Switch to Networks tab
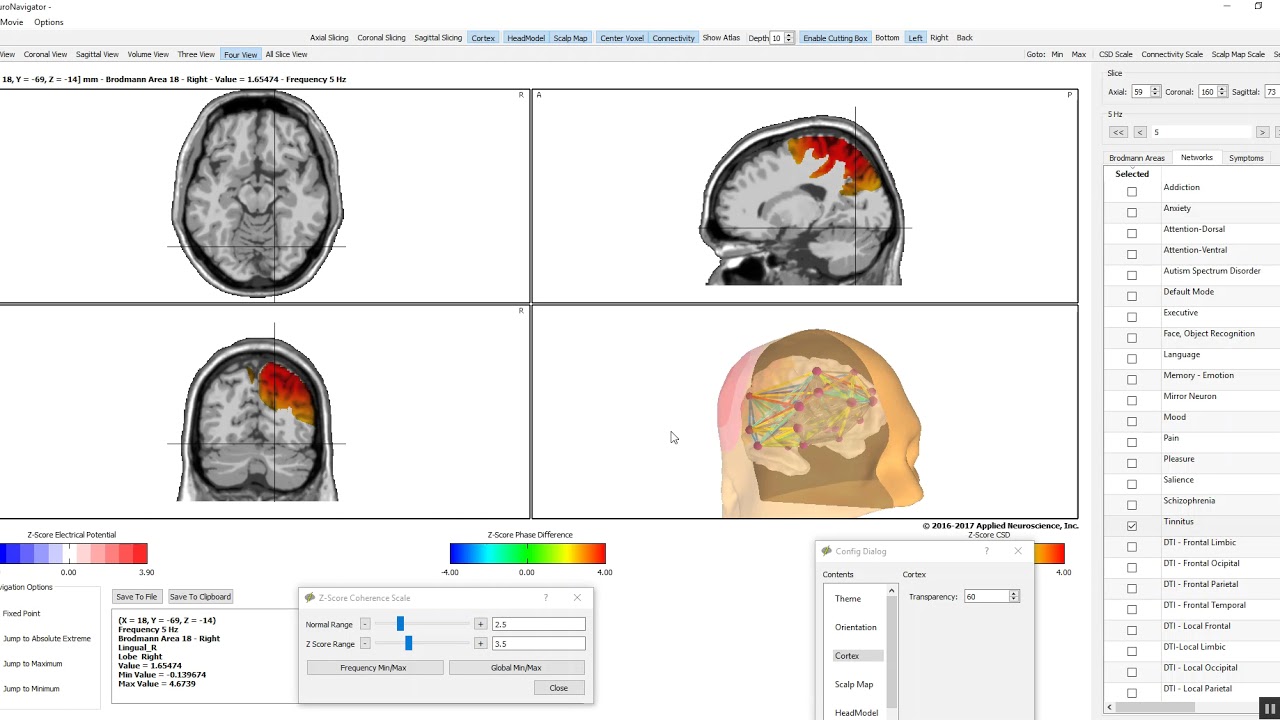Viewport: 1280px width, 720px height. coord(1196,158)
